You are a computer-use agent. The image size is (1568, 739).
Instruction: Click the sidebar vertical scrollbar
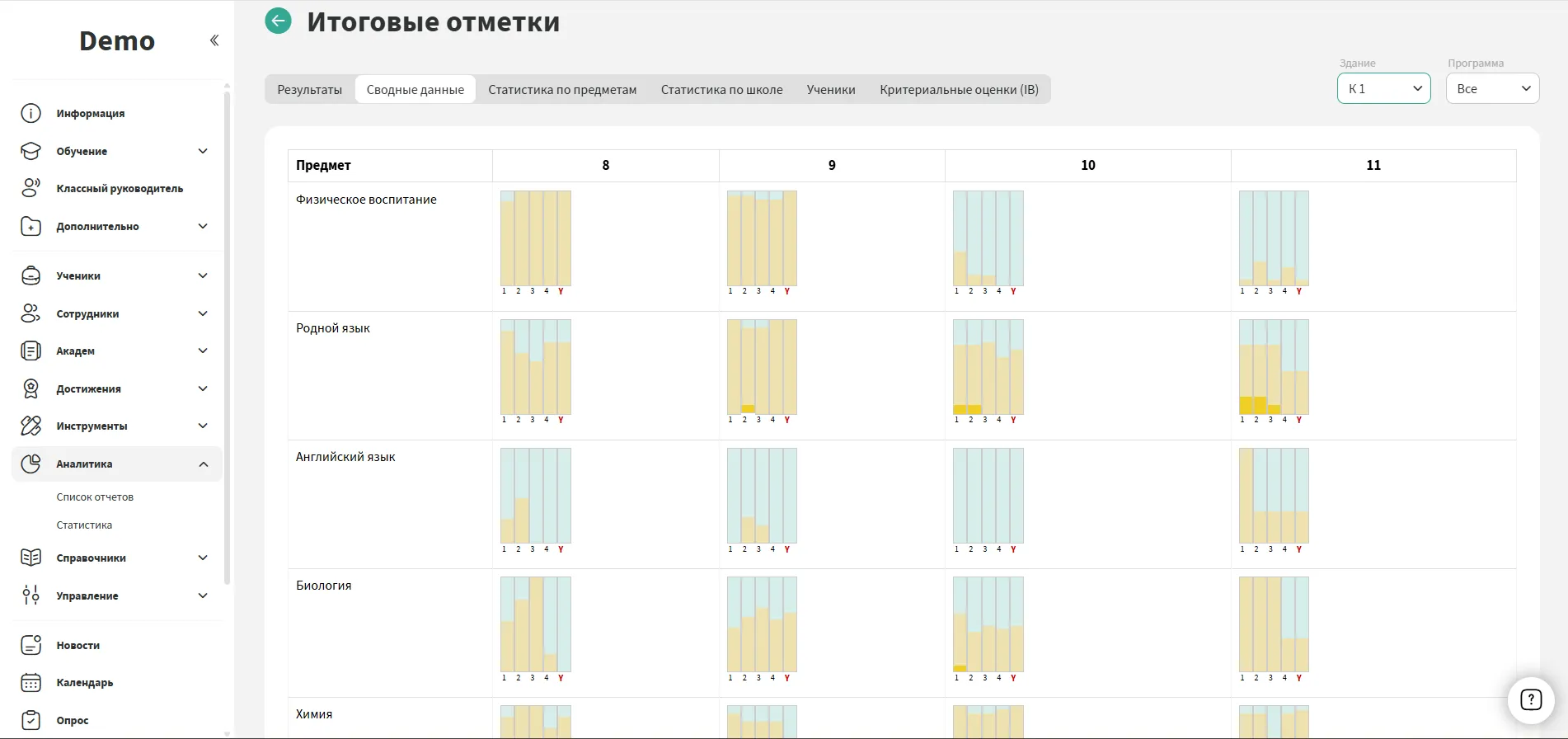227,330
